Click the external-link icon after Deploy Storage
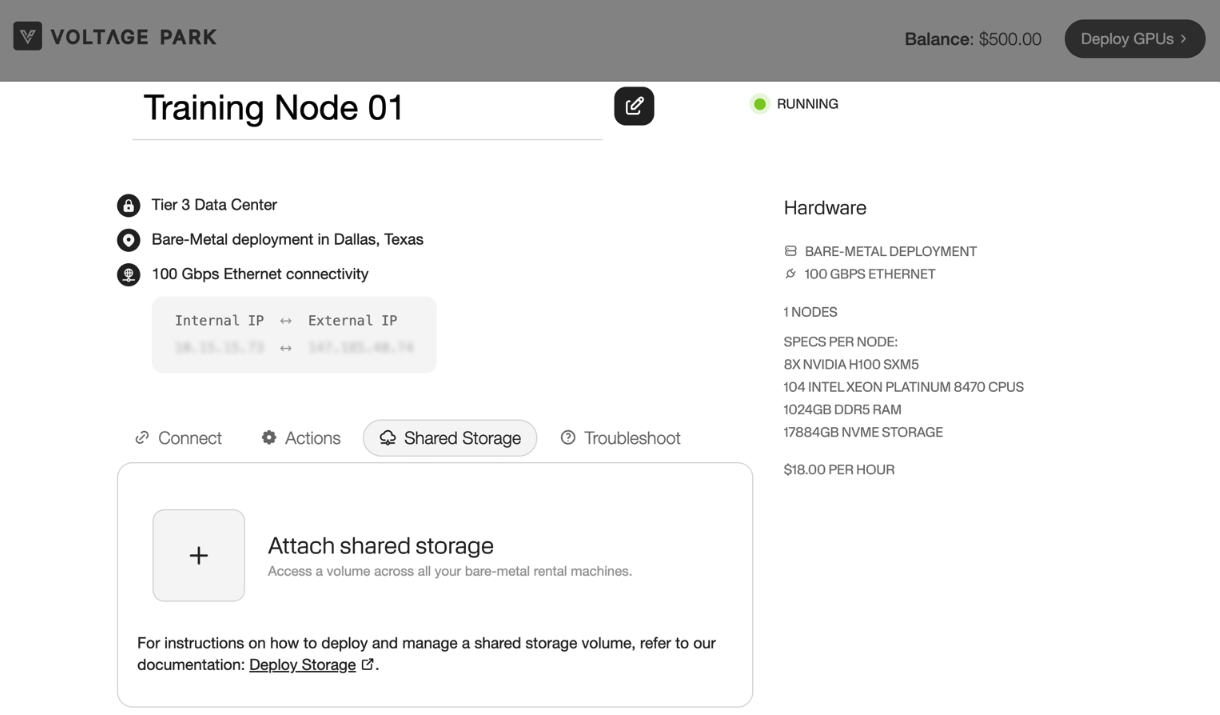The width and height of the screenshot is (1220, 715). (x=367, y=664)
